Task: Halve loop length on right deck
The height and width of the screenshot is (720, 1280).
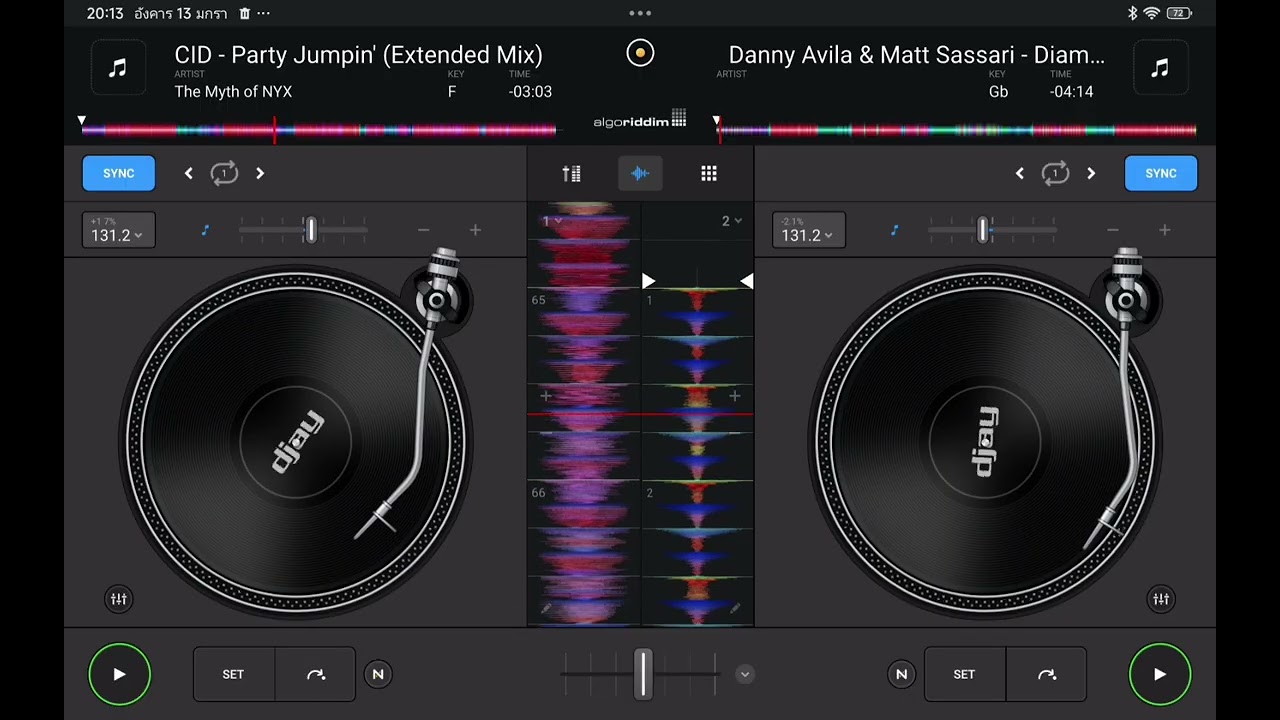Action: [1019, 173]
